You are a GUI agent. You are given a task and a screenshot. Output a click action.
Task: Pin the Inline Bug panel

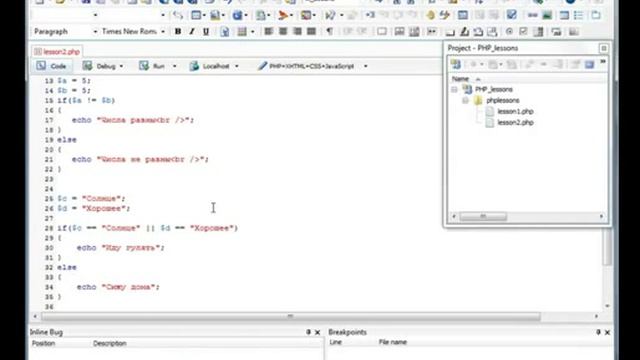click(308, 332)
